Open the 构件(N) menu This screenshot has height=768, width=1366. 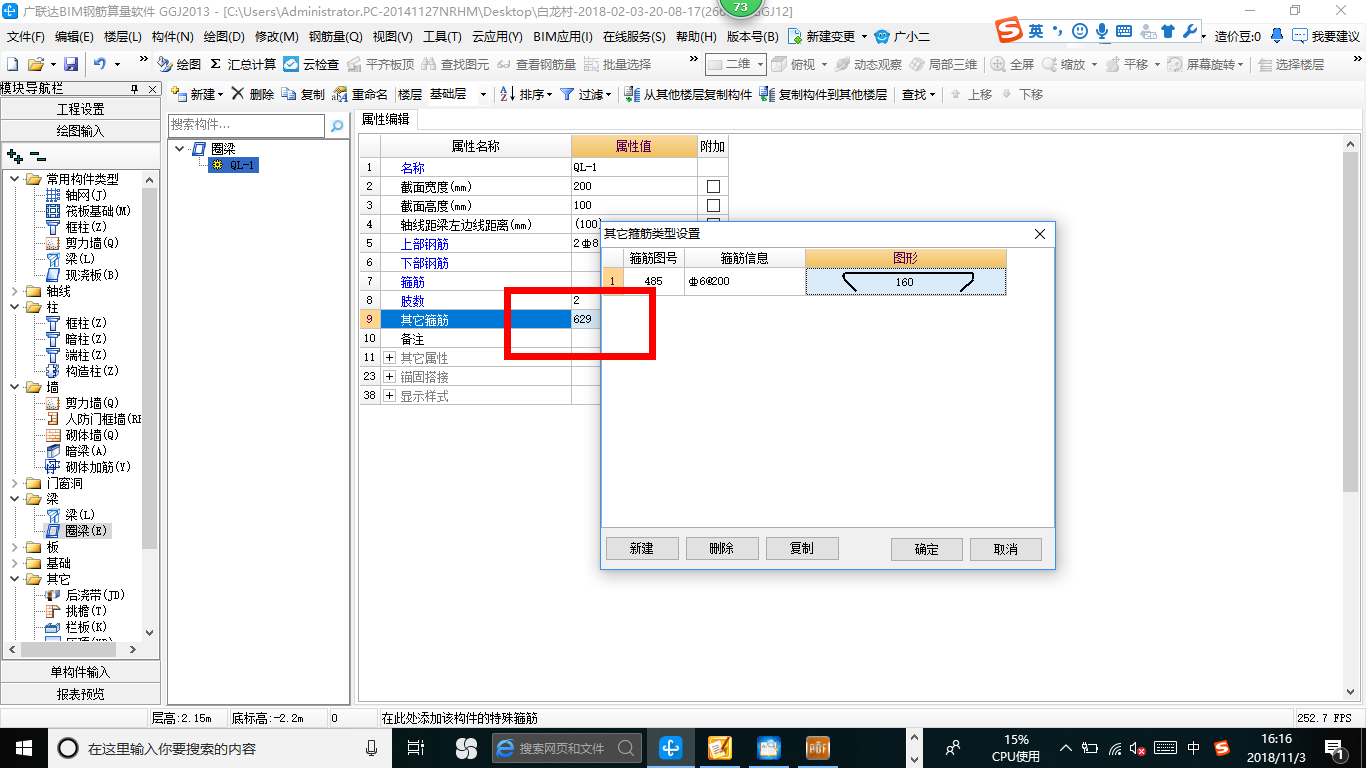coord(172,36)
